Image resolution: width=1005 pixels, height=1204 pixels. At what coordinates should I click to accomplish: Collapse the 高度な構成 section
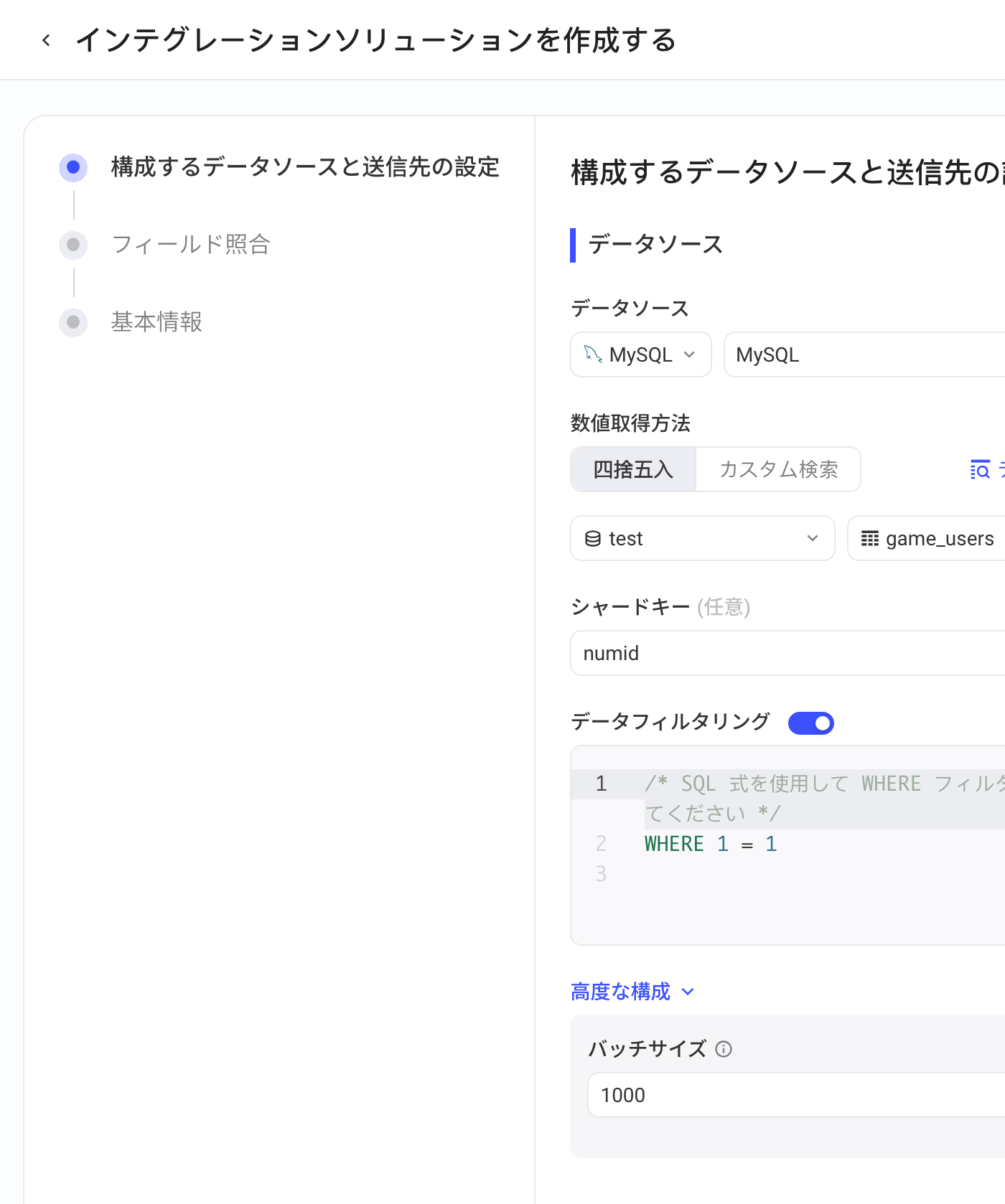pos(632,991)
